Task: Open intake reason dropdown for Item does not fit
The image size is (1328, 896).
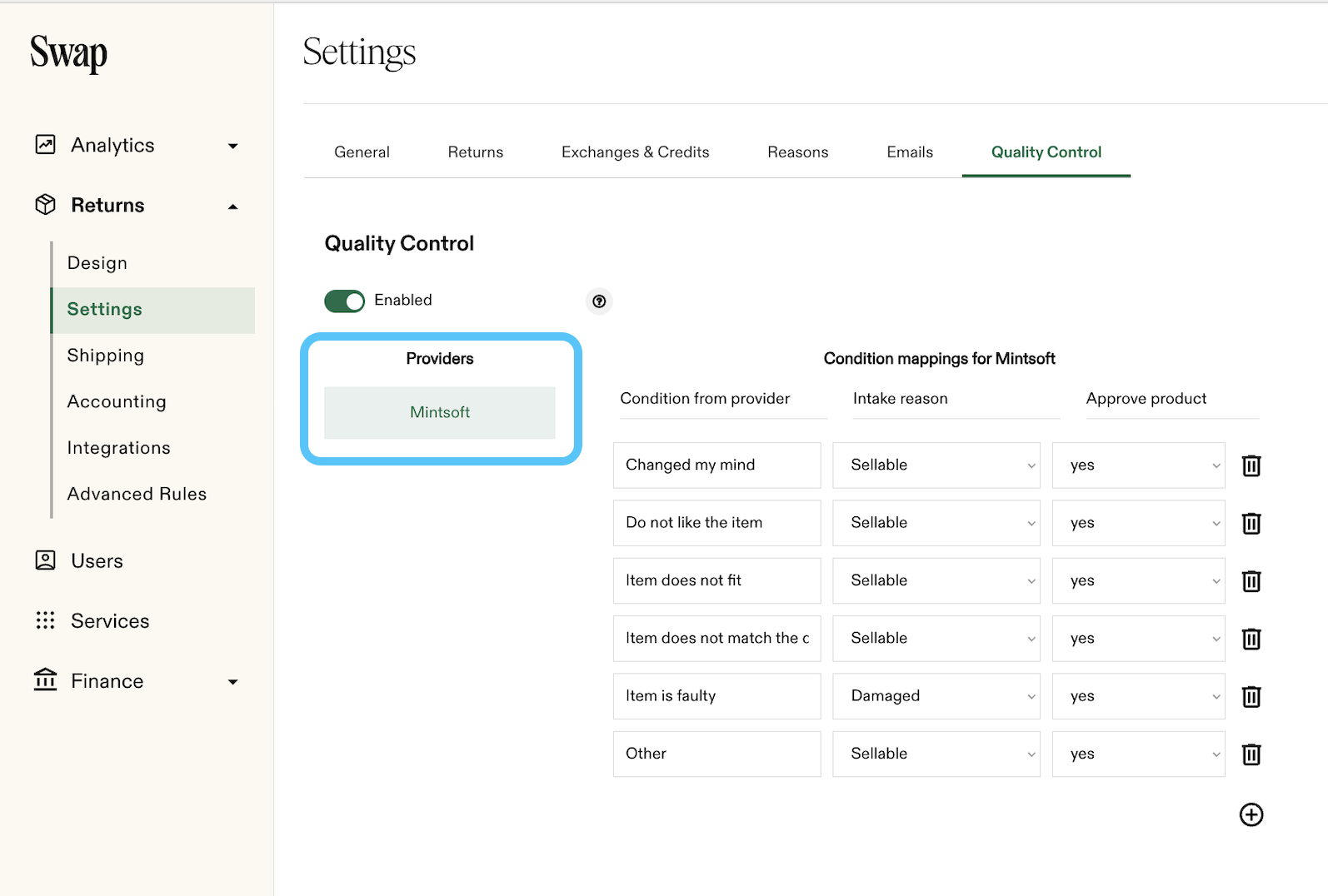Action: (936, 580)
